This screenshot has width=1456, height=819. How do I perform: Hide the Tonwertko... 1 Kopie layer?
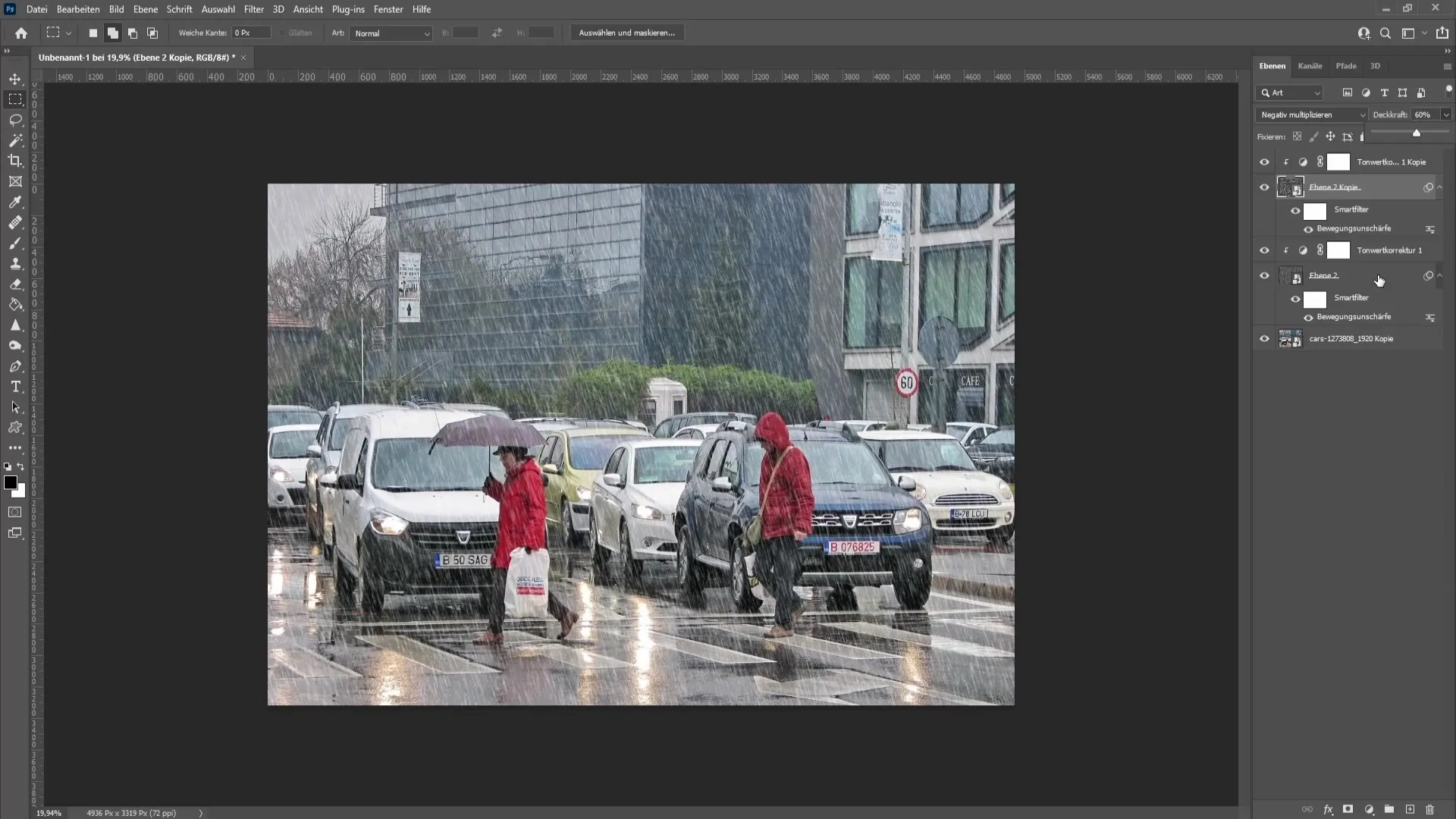click(x=1264, y=162)
